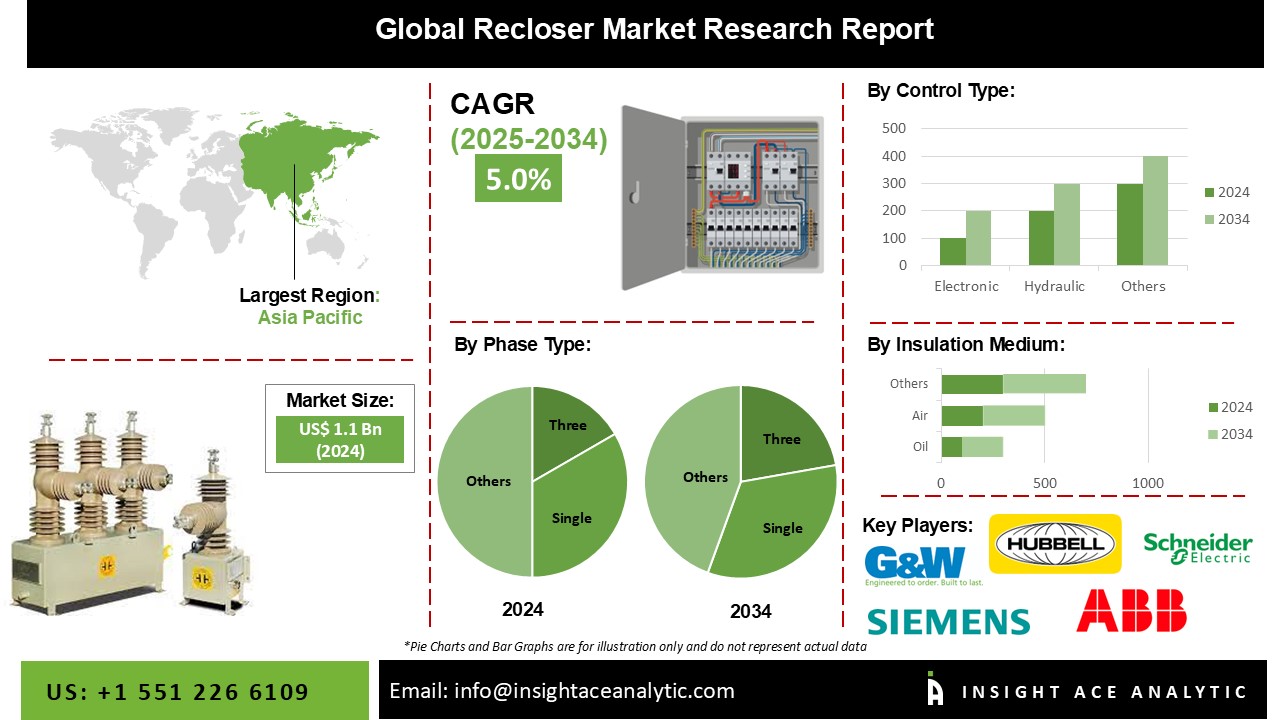Screen dimensions: 1280x720
Task: Click the By Insulation Medium: heading
Action: [x=965, y=344]
